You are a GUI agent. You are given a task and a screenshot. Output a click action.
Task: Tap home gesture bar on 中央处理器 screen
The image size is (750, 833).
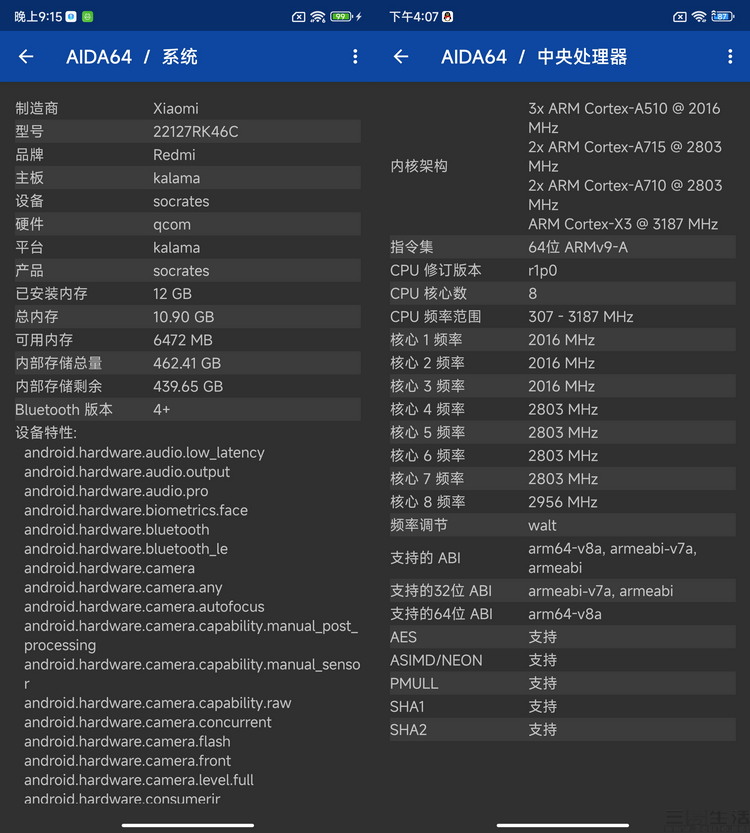click(562, 825)
